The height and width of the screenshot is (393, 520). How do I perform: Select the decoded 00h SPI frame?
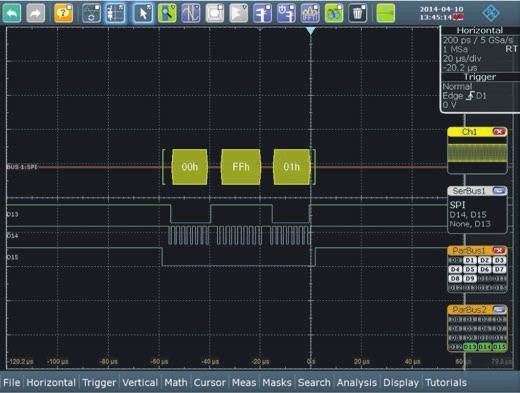coord(189,167)
